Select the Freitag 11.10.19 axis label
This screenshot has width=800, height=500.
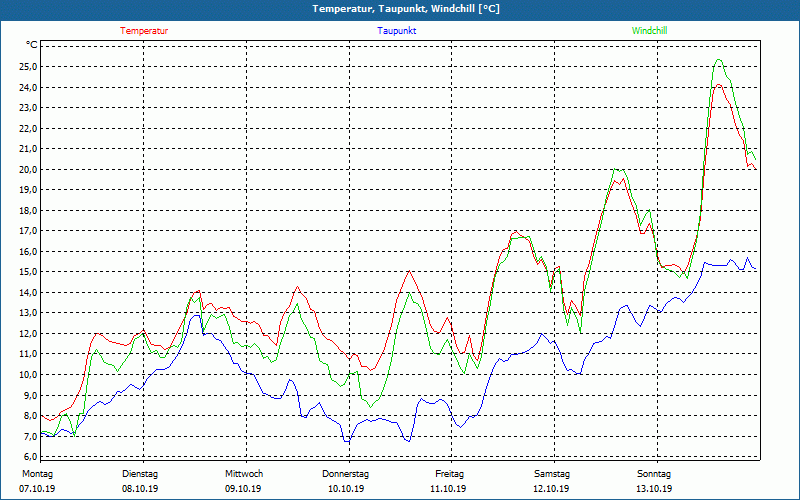pyautogui.click(x=449, y=481)
